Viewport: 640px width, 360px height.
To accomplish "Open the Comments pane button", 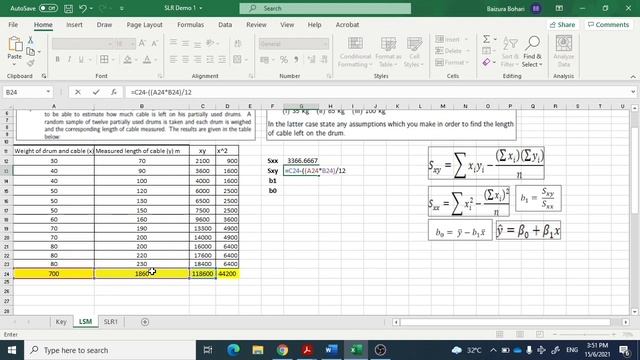I will [x=608, y=25].
